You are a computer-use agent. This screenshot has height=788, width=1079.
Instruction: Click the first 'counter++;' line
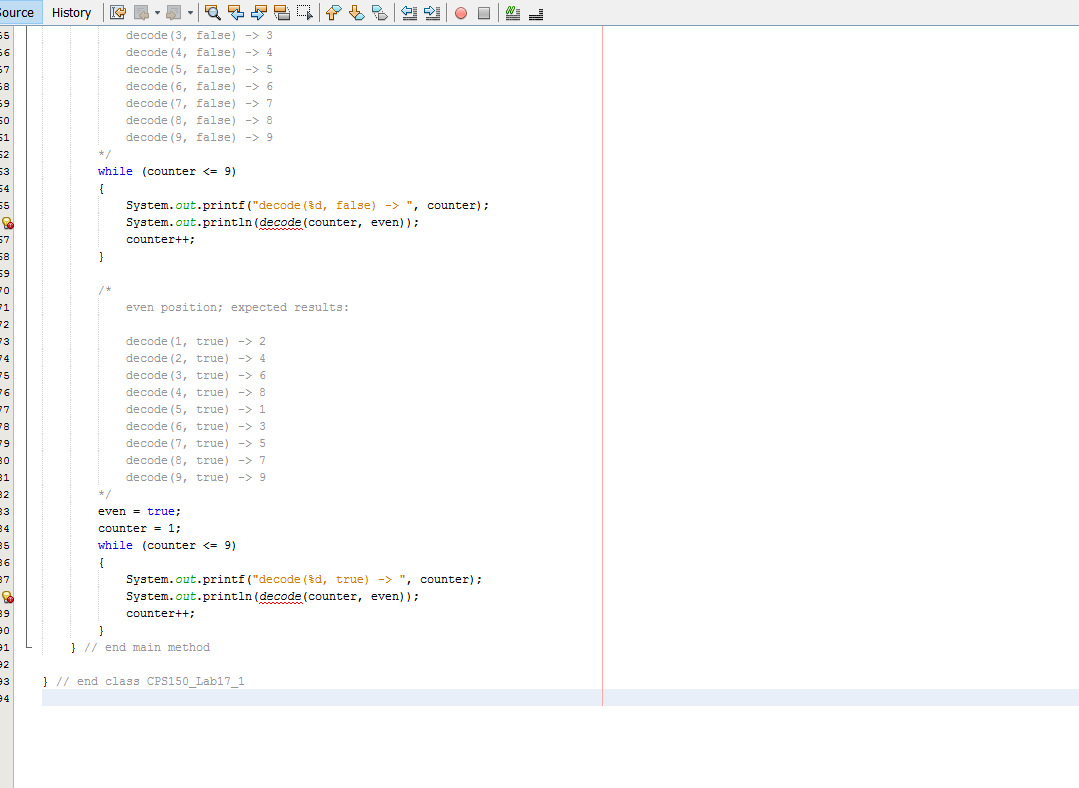(x=160, y=239)
